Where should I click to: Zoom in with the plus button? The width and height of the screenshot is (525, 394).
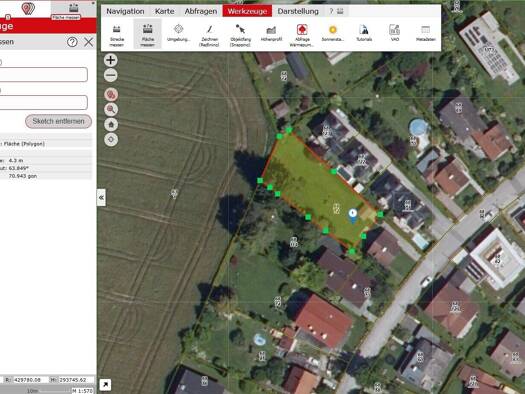click(x=110, y=60)
